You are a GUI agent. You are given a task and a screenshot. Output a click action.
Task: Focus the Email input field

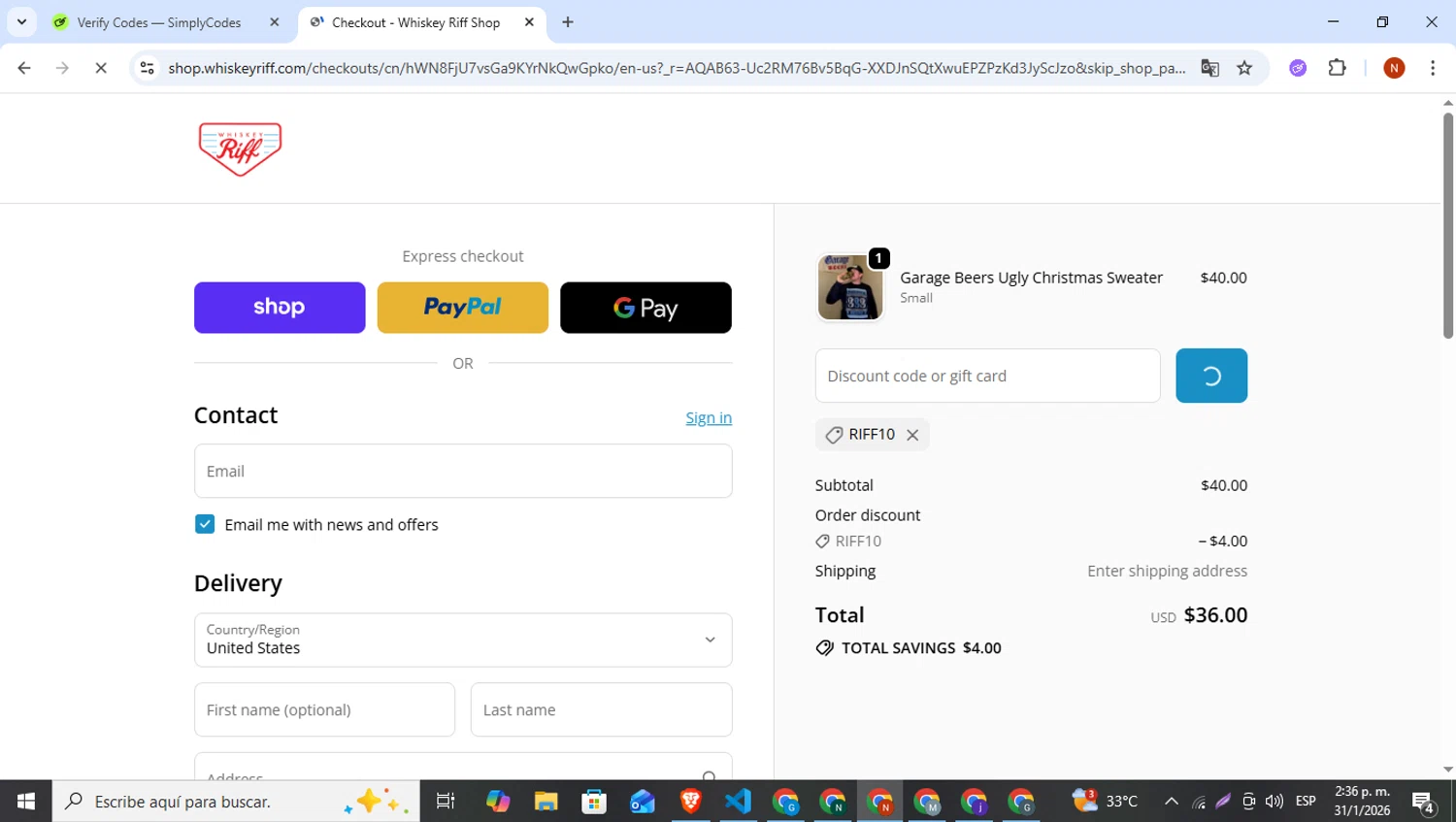point(463,471)
